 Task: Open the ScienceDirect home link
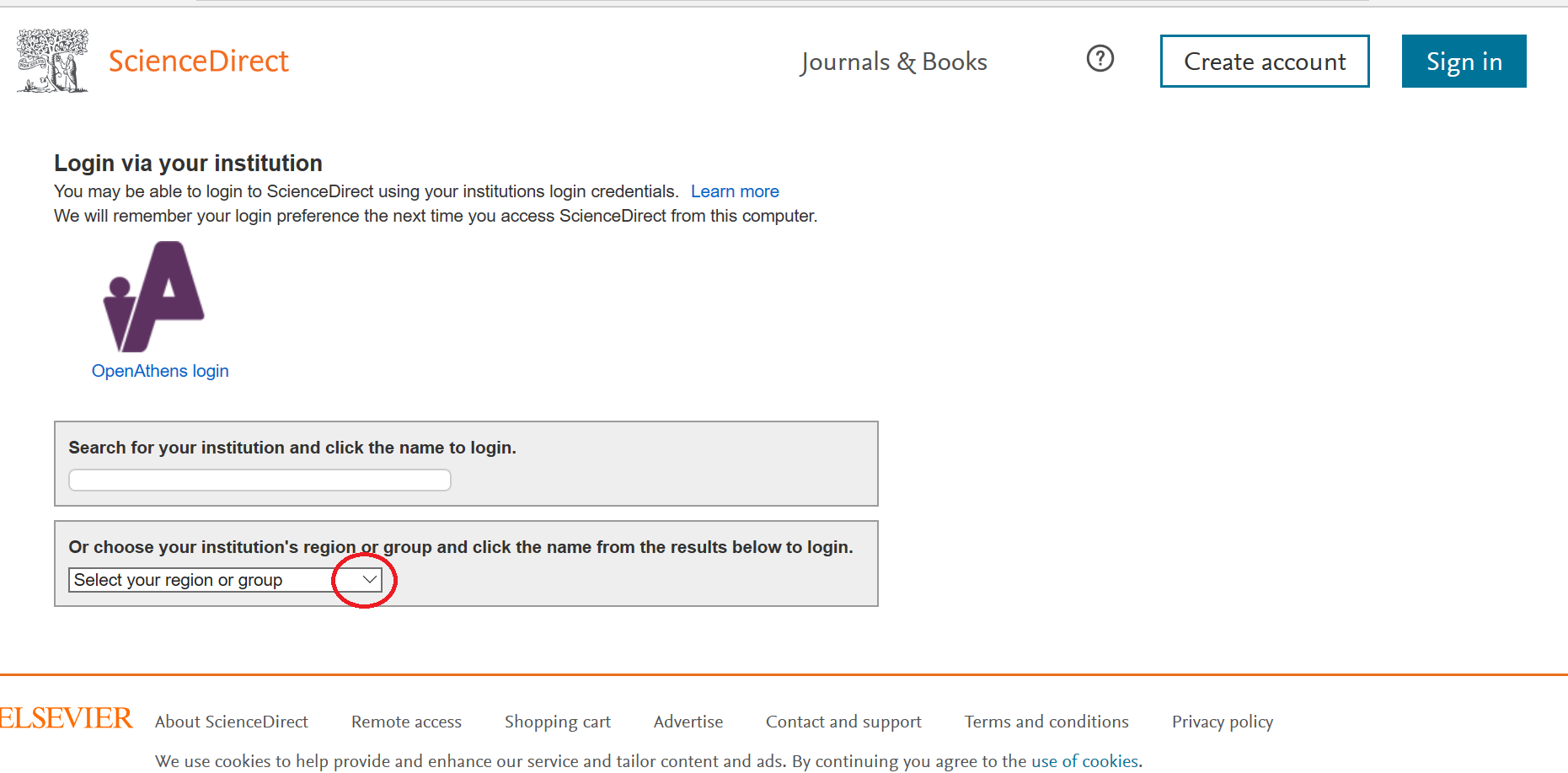(198, 61)
